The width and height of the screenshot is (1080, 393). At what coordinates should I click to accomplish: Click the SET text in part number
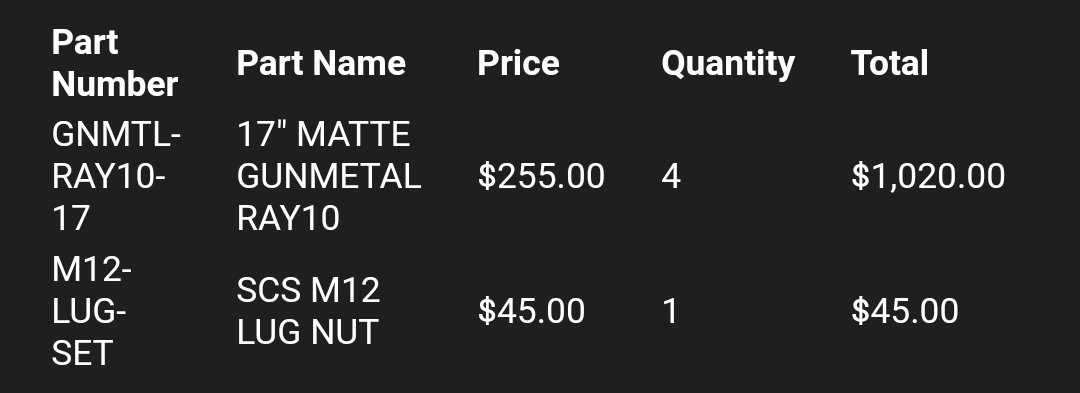click(x=82, y=354)
